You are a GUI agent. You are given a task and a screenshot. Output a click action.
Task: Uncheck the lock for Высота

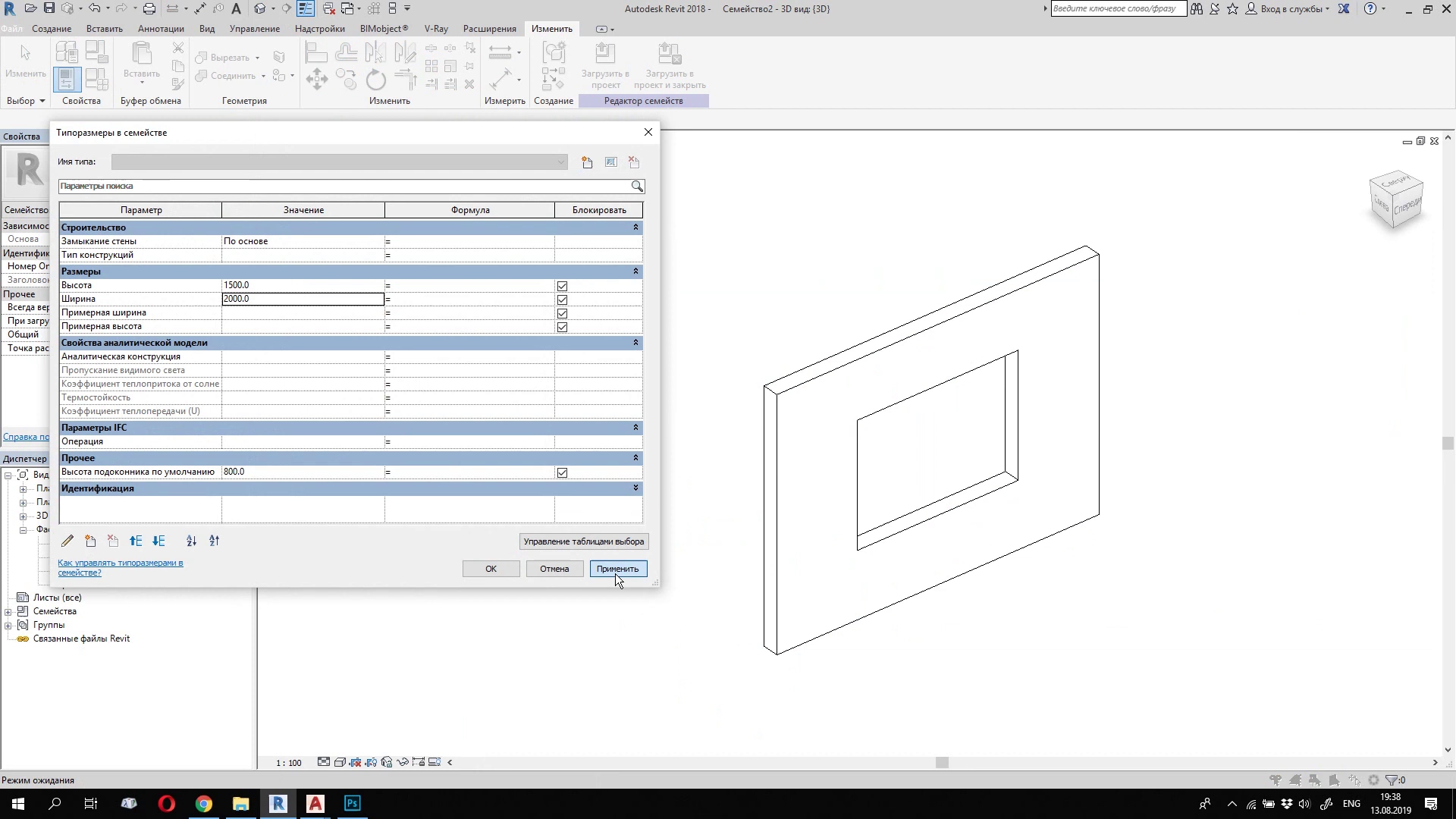tap(562, 286)
